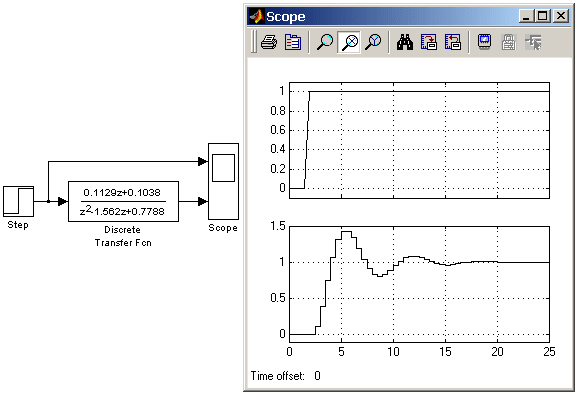Viewport: 578px width, 395px height.
Task: Click the Scope window title text
Action: pyautogui.click(x=286, y=17)
